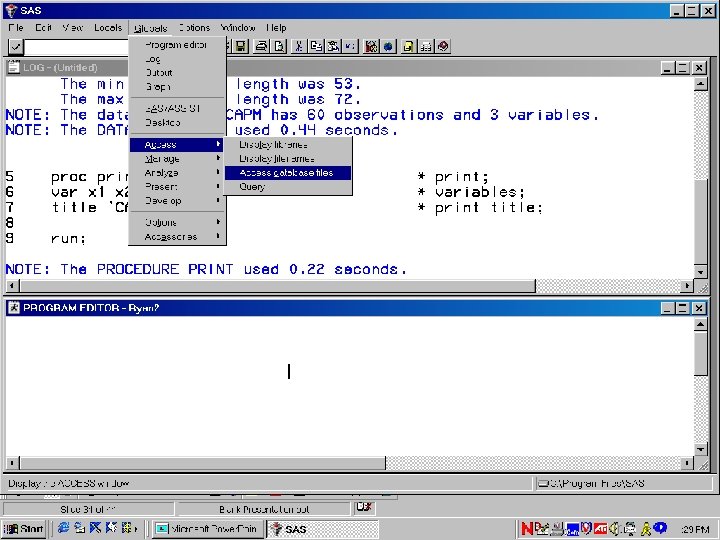
Task: Click the red N tray icon
Action: (527, 529)
